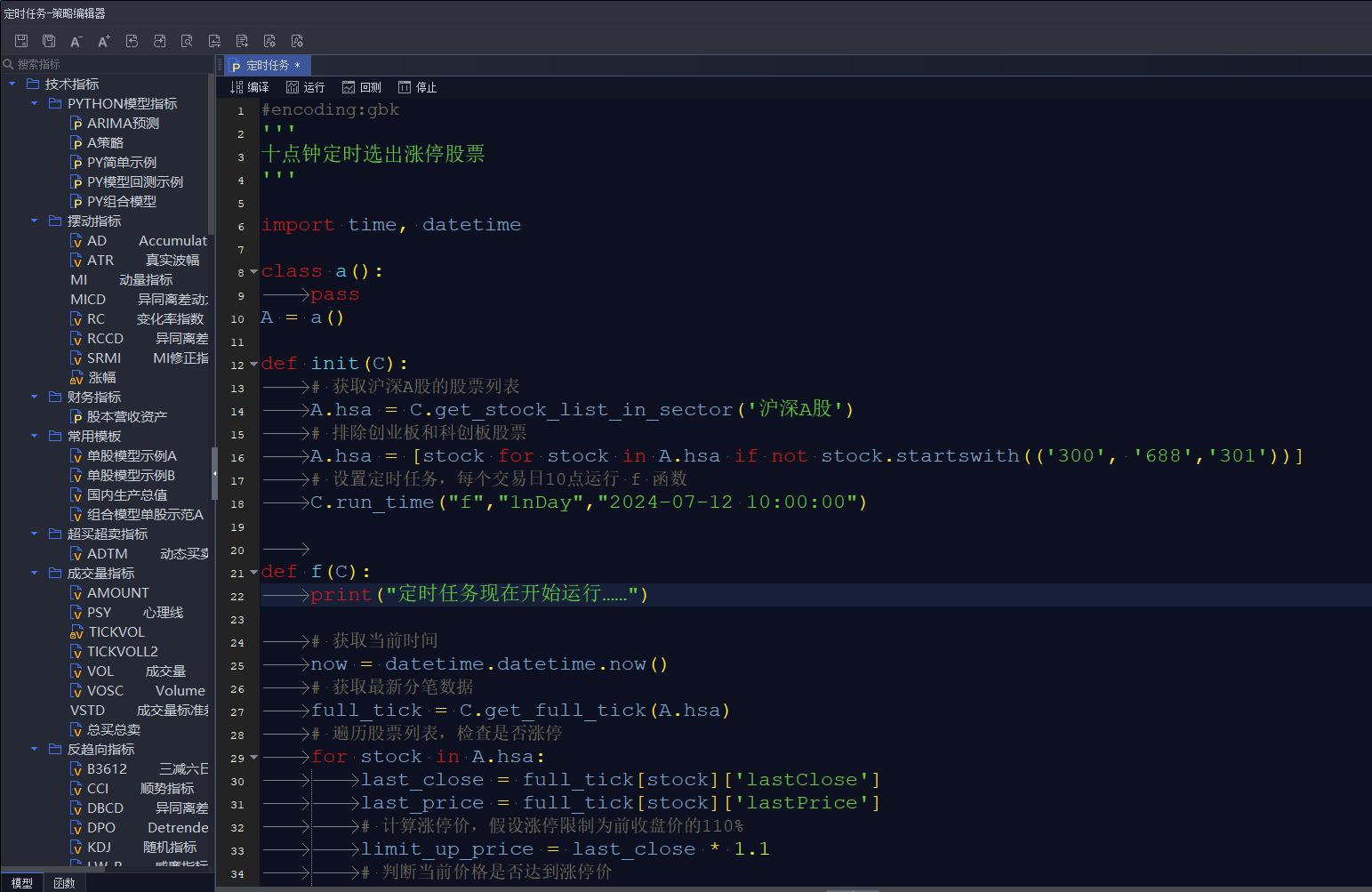Collapse the 常用模板 folder

click(x=35, y=436)
